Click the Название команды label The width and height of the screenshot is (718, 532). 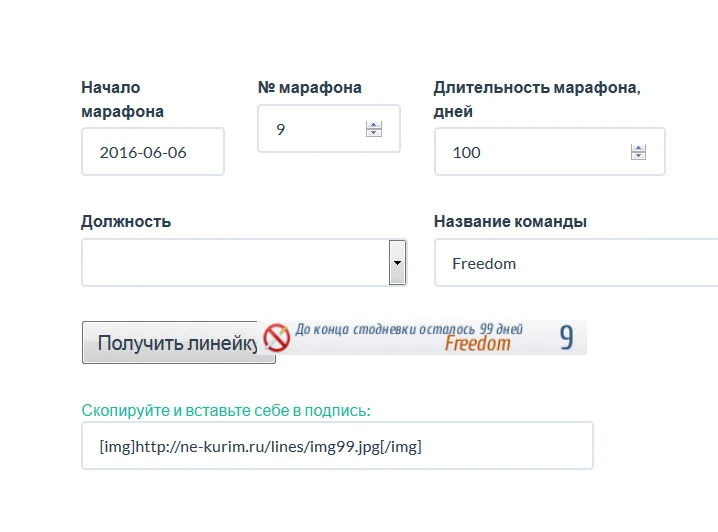point(510,221)
